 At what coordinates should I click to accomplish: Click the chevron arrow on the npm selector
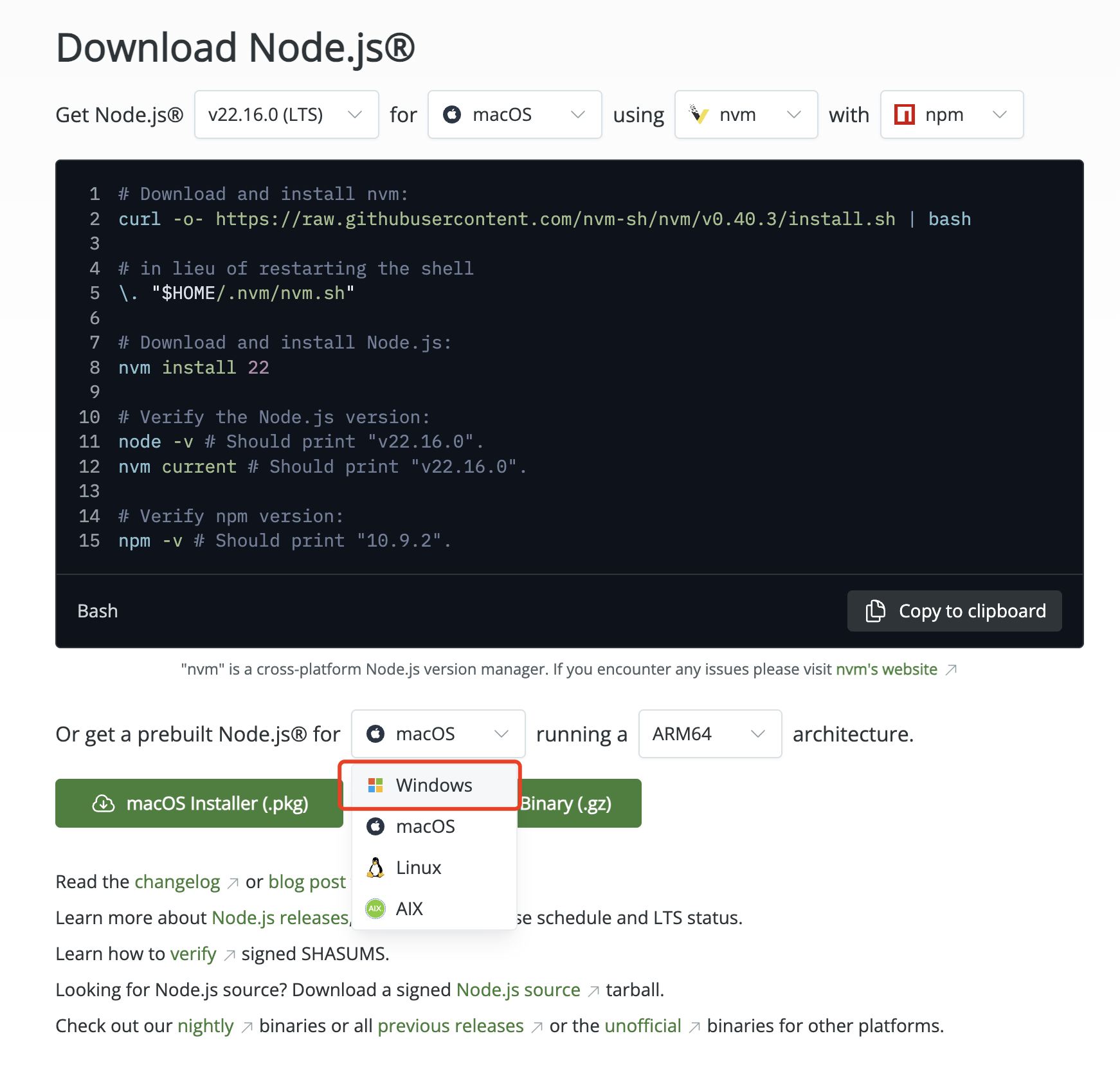pos(1000,114)
